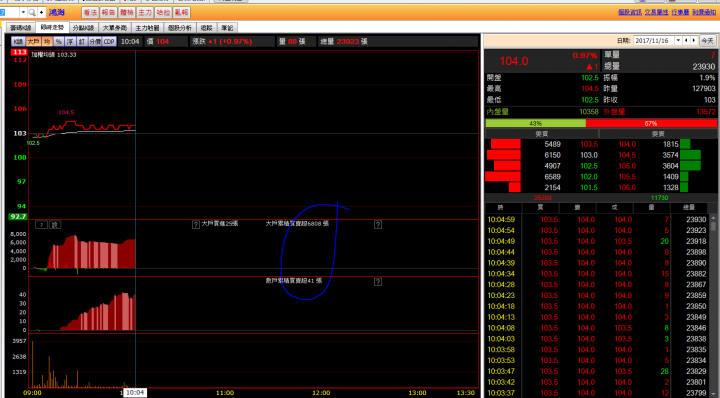This screenshot has height=398, width=720.
Task: Click the red 57% outer volume bar
Action: 651,123
